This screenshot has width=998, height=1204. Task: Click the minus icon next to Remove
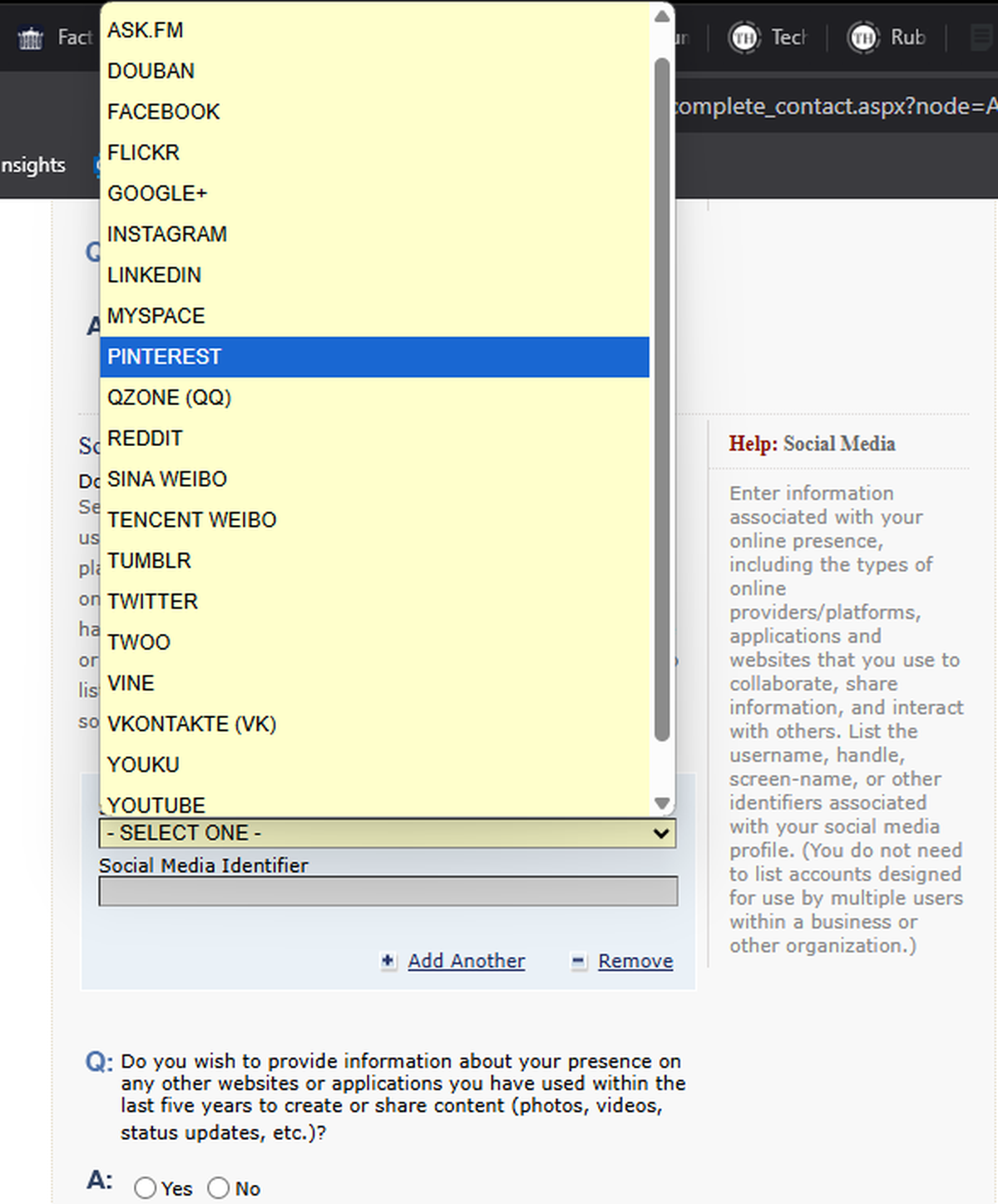(x=579, y=961)
